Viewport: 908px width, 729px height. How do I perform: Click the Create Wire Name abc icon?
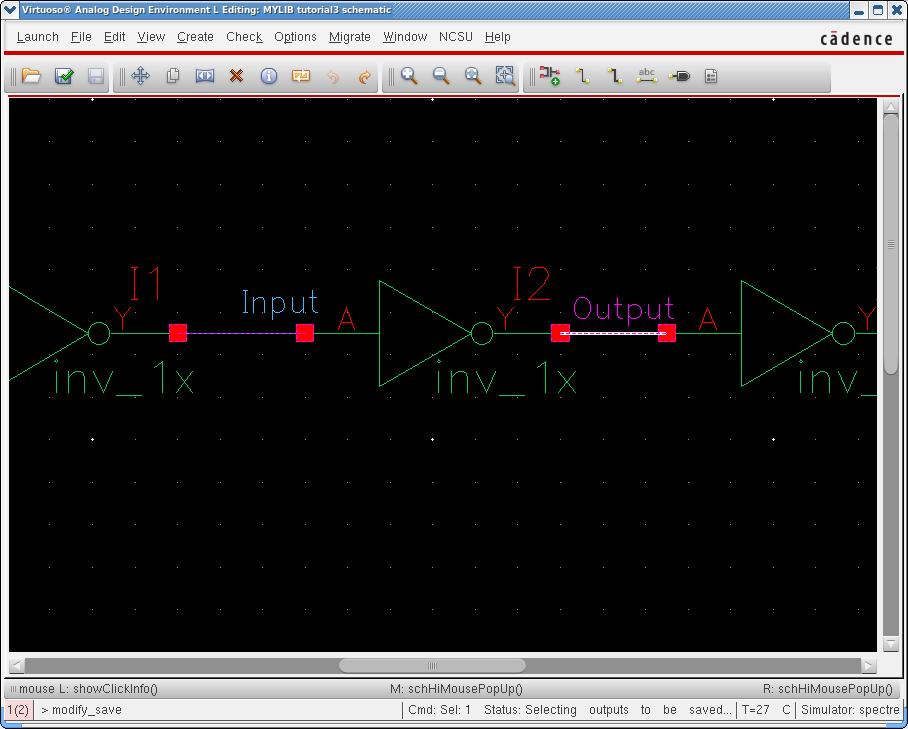(646, 76)
